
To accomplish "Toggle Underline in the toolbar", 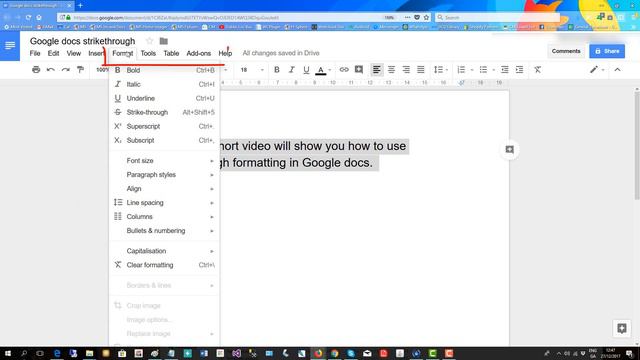I will [x=306, y=70].
